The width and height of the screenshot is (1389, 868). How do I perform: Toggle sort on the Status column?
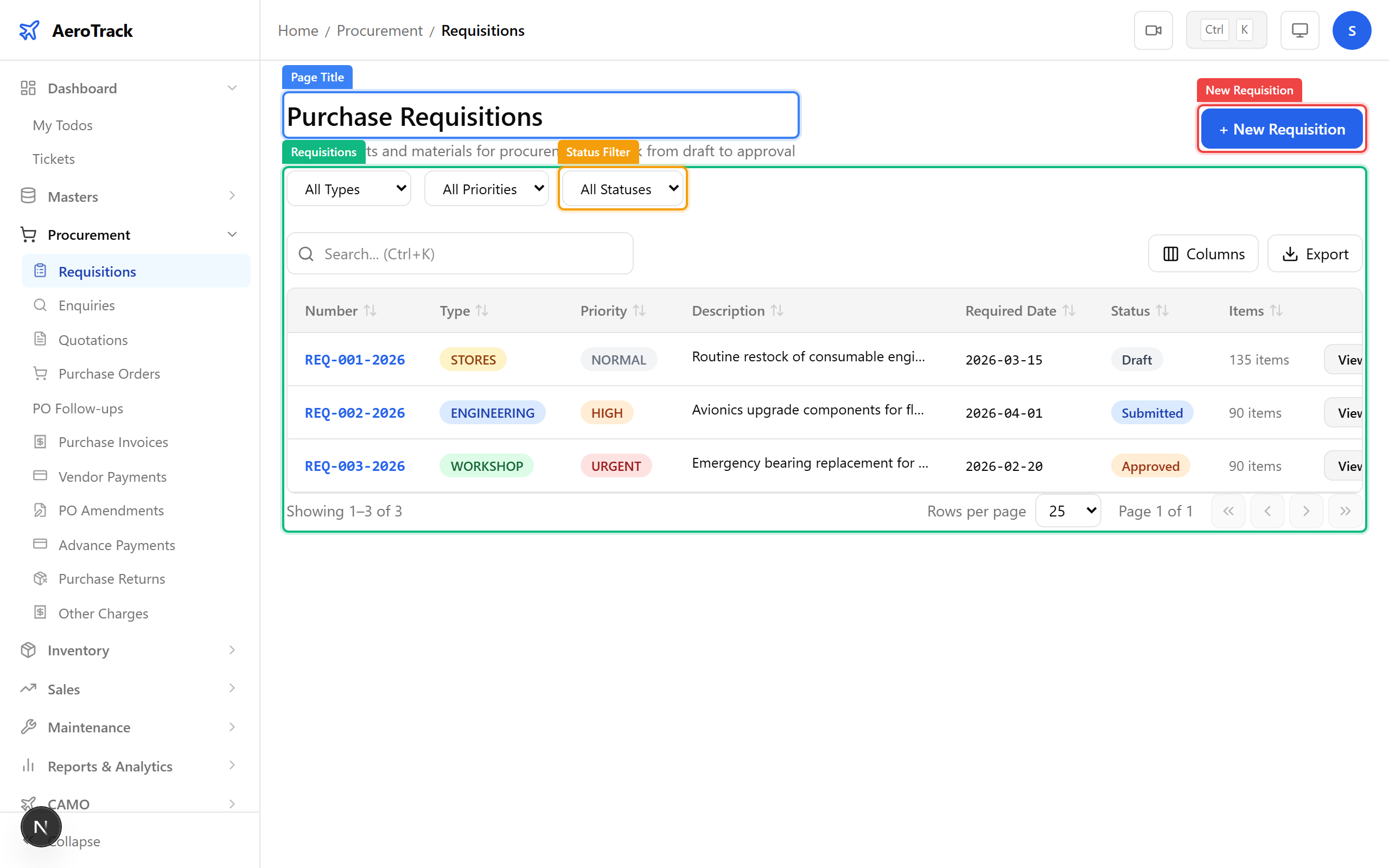(1164, 310)
